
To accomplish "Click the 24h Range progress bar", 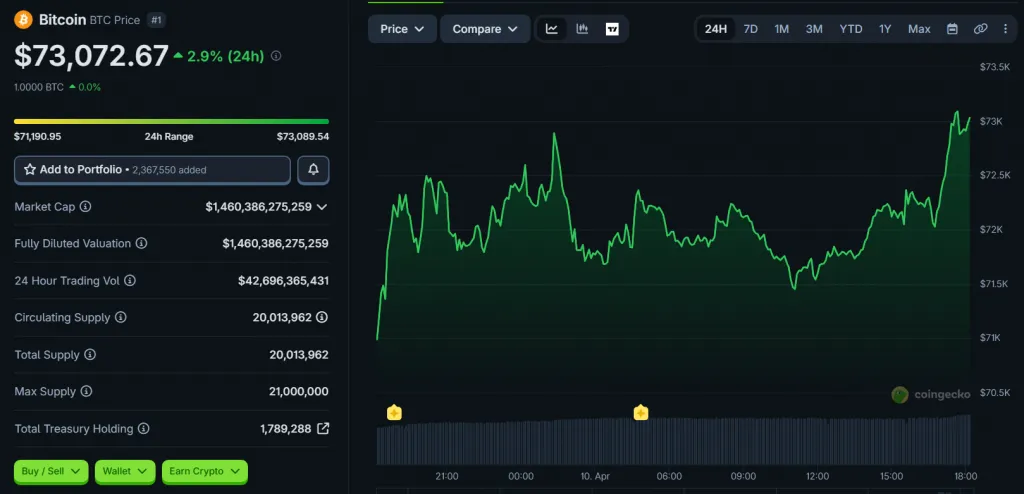I will tap(171, 122).
